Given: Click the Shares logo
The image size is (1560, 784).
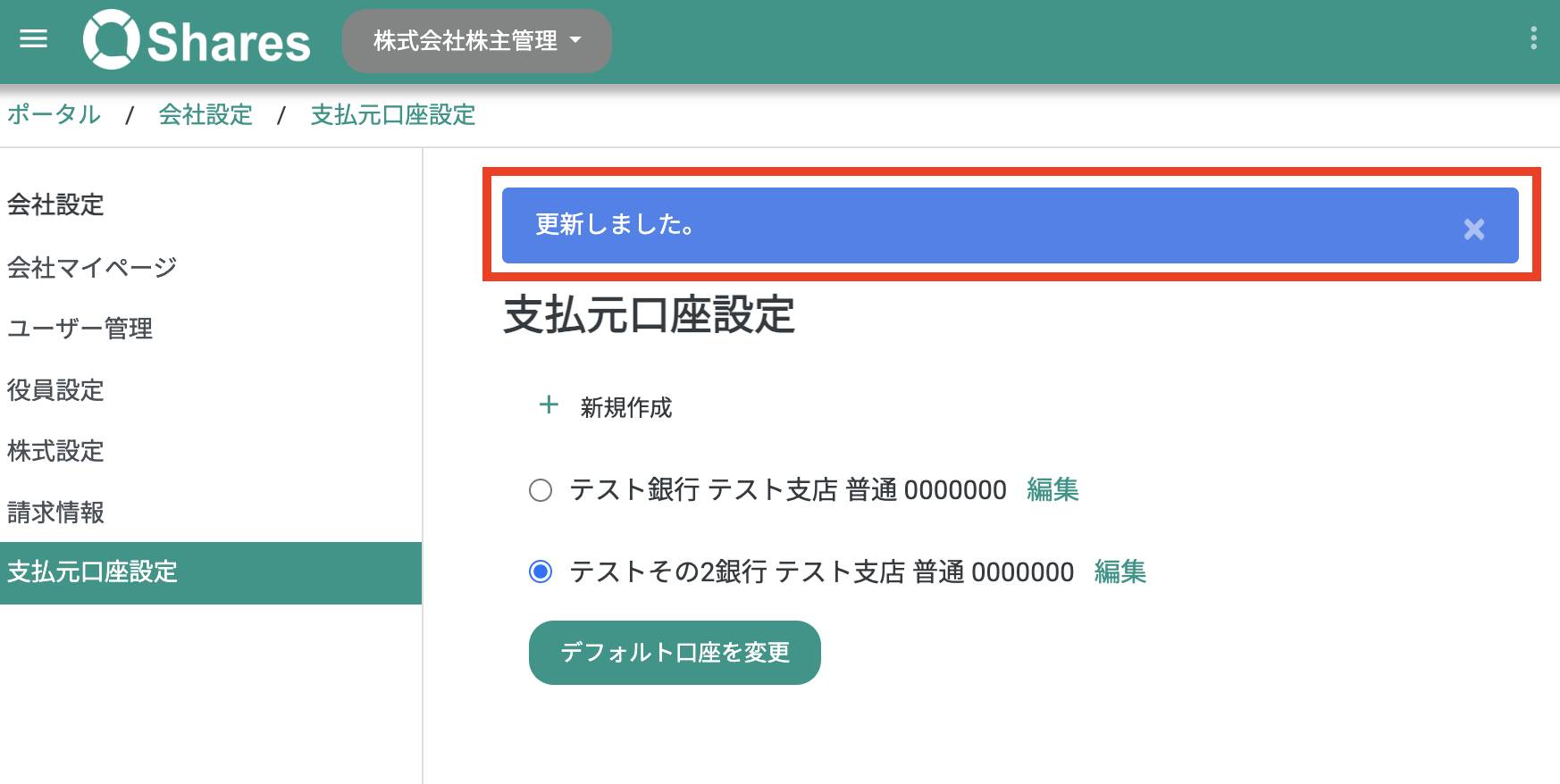Looking at the screenshot, I should point(197,40).
